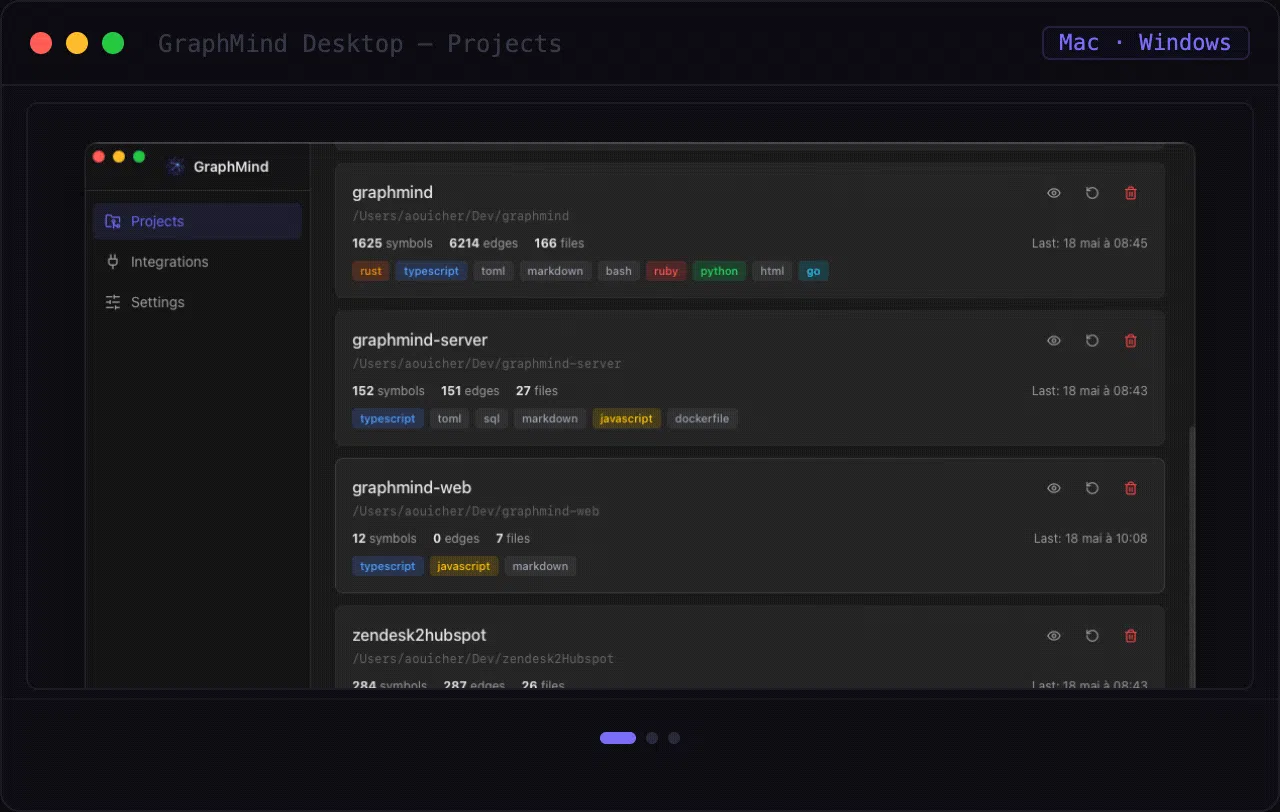The width and height of the screenshot is (1280, 812).
Task: Go to the second carousel dot
Action: click(652, 738)
